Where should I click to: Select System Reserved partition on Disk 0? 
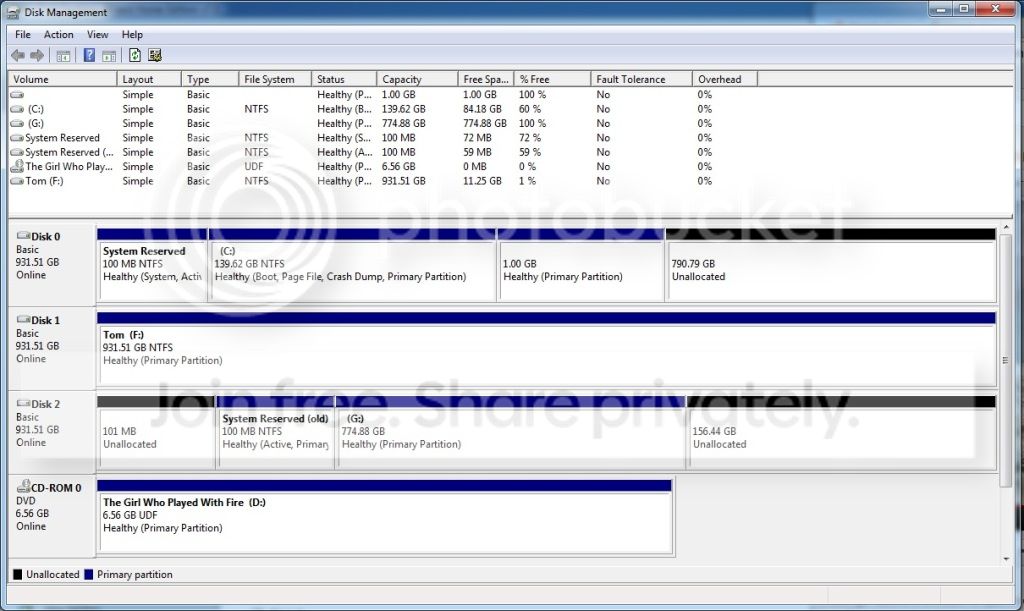click(152, 265)
